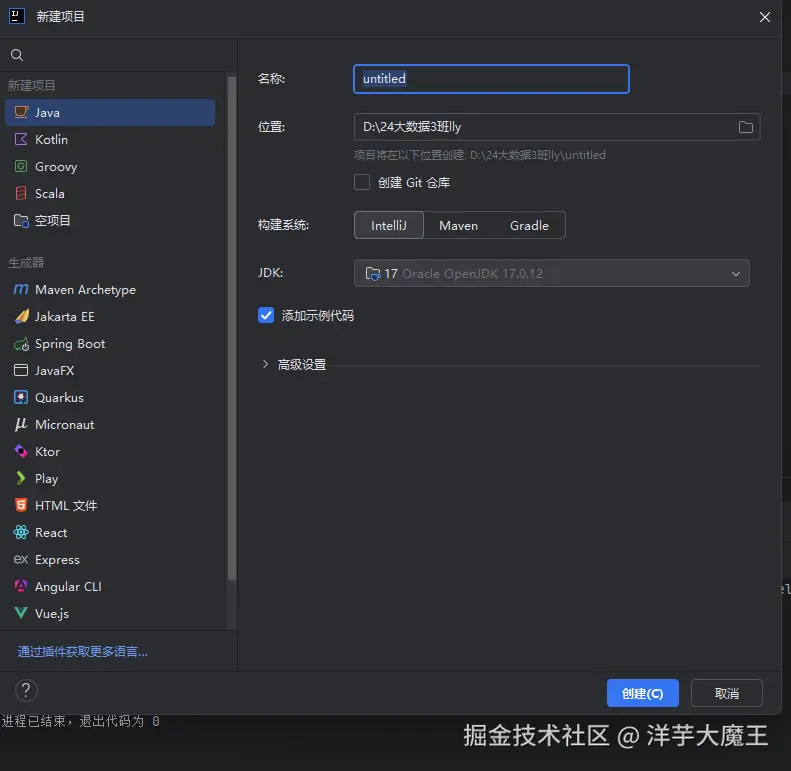
Task: Click the project creation path hint text
Action: pos(479,155)
